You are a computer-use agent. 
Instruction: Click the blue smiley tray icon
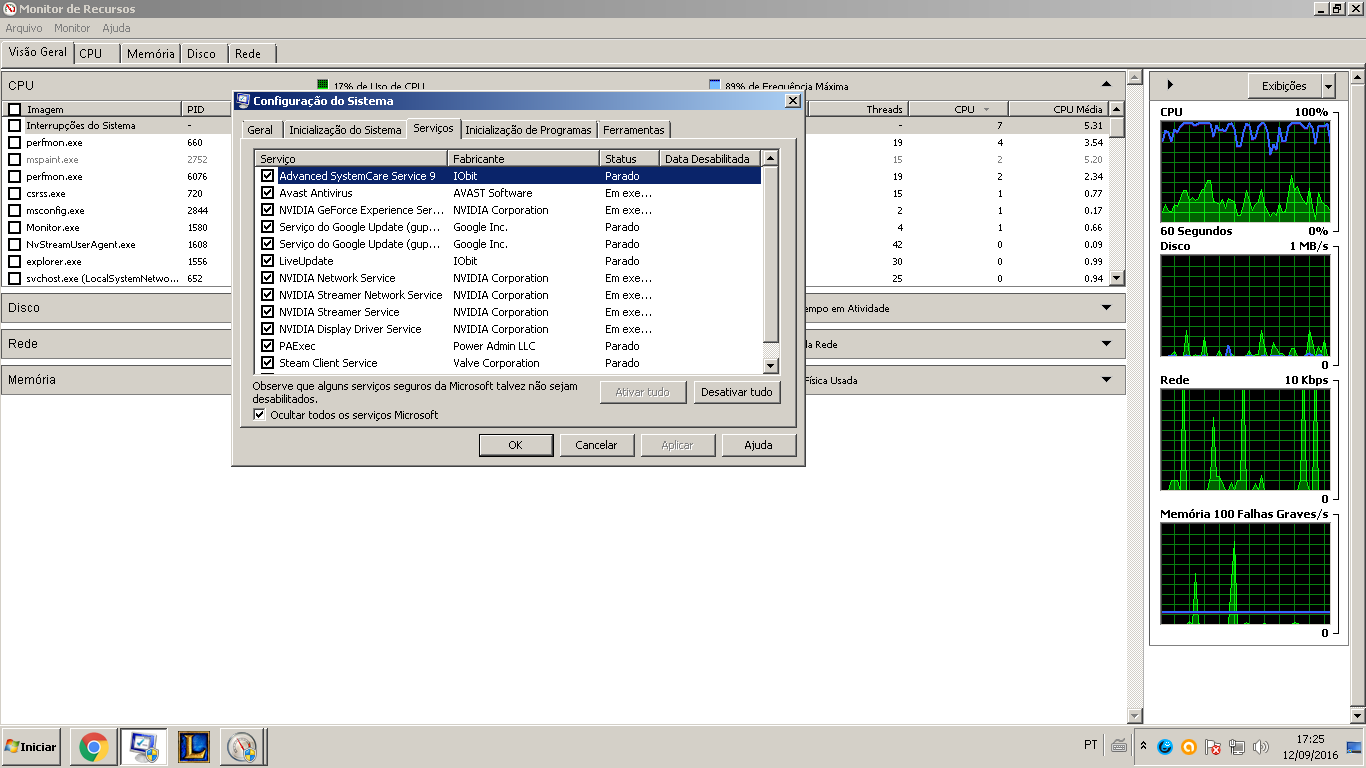pos(1165,746)
